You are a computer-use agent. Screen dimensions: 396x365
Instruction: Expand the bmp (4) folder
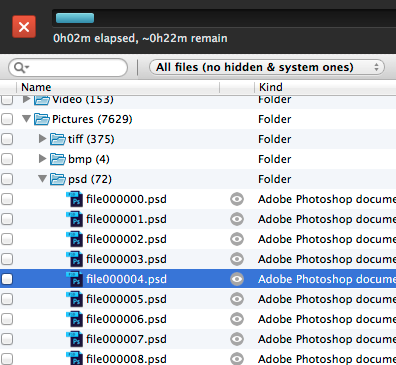[42, 159]
